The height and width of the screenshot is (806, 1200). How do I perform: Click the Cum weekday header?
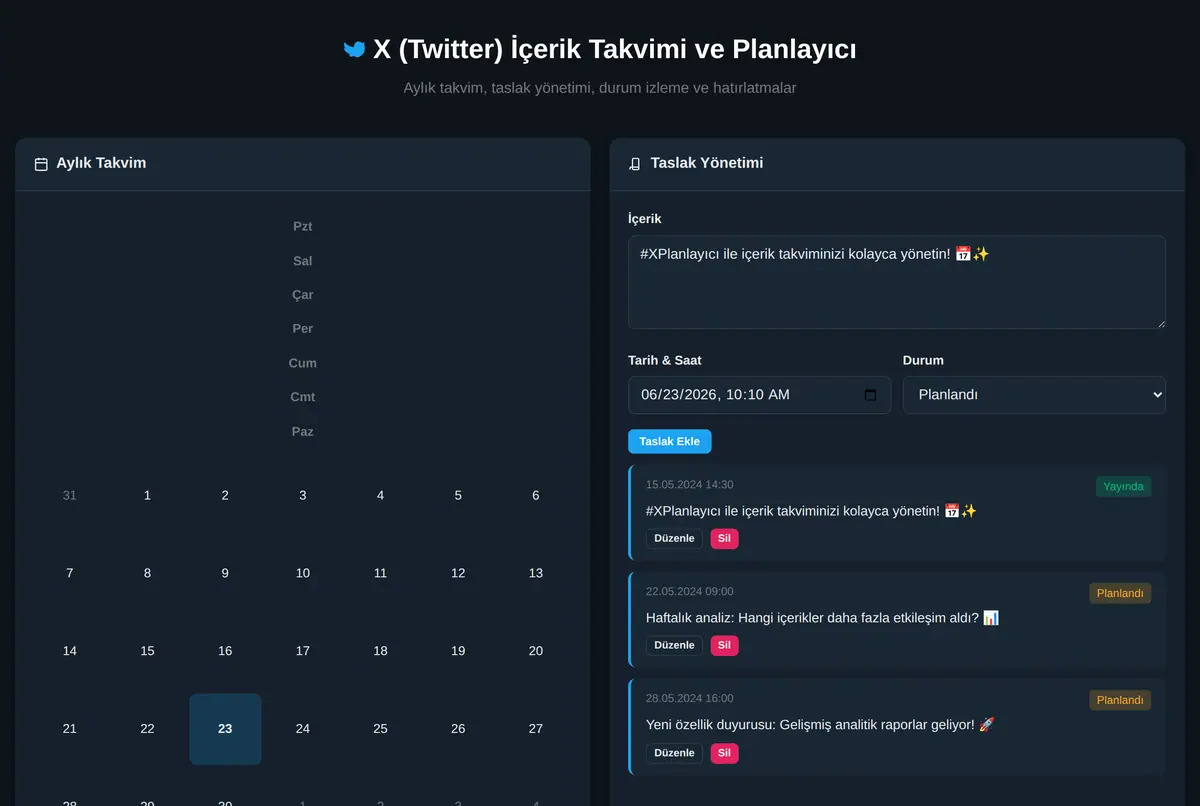(x=303, y=363)
